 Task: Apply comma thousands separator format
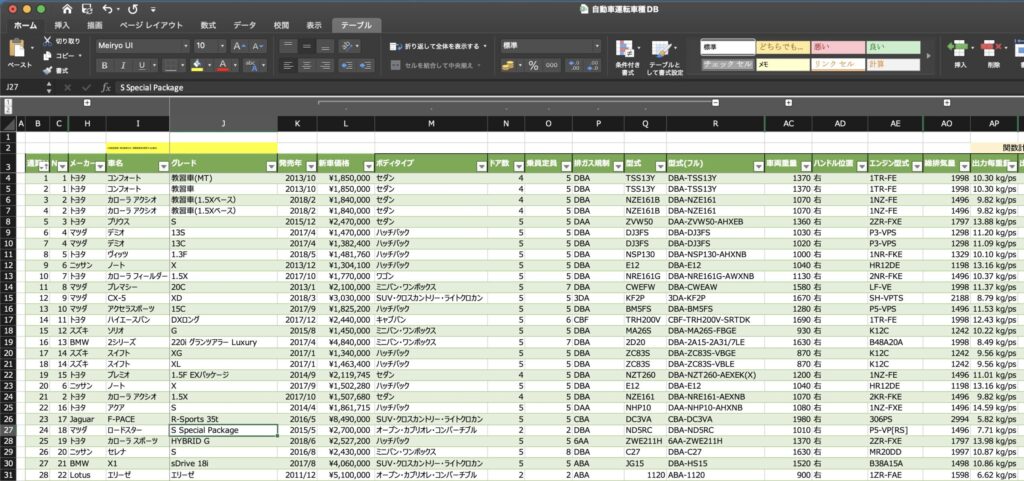(552, 65)
